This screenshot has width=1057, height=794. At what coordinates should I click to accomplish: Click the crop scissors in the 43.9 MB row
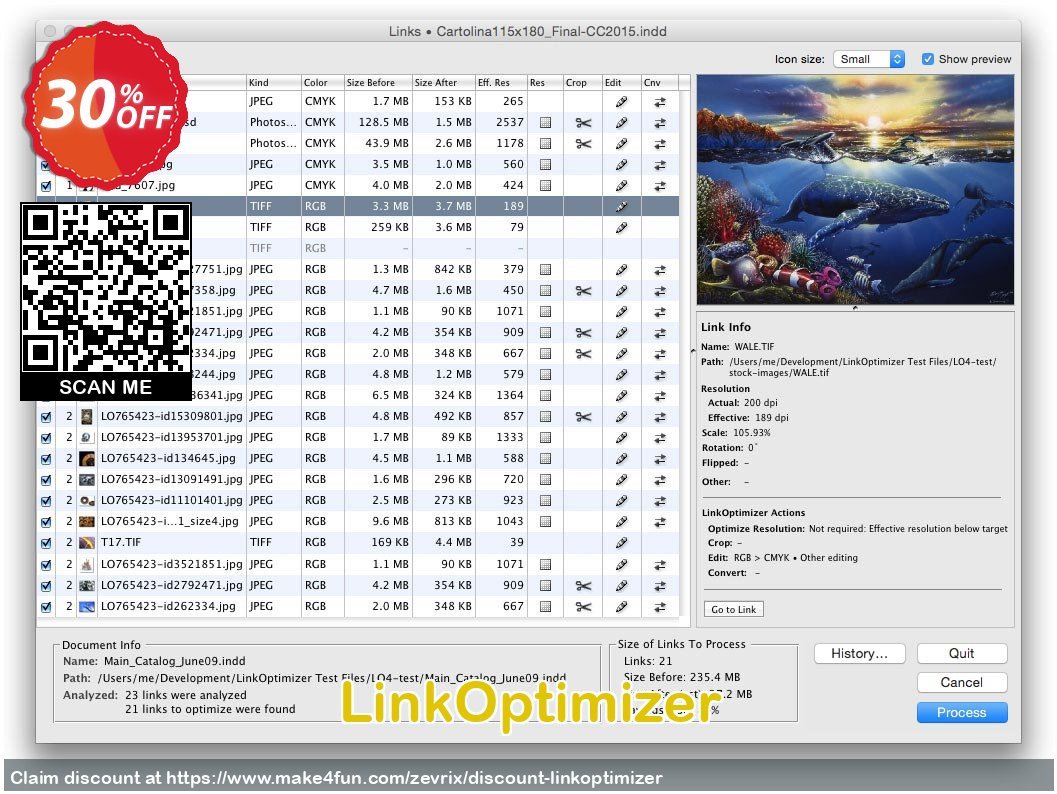(583, 144)
